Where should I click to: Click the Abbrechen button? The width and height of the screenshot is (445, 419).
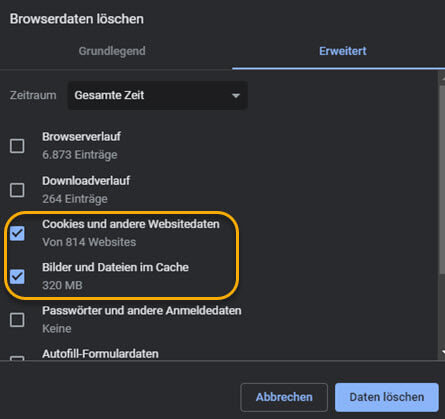pos(284,397)
